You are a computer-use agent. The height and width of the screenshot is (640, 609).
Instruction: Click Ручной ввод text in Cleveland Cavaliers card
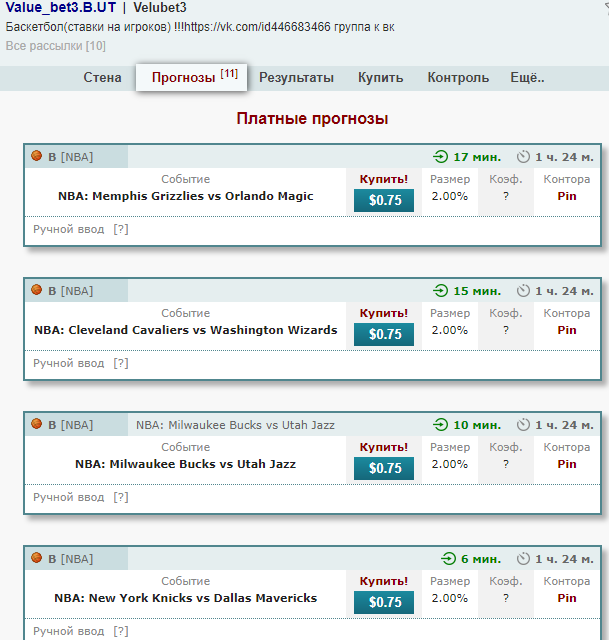(69, 363)
